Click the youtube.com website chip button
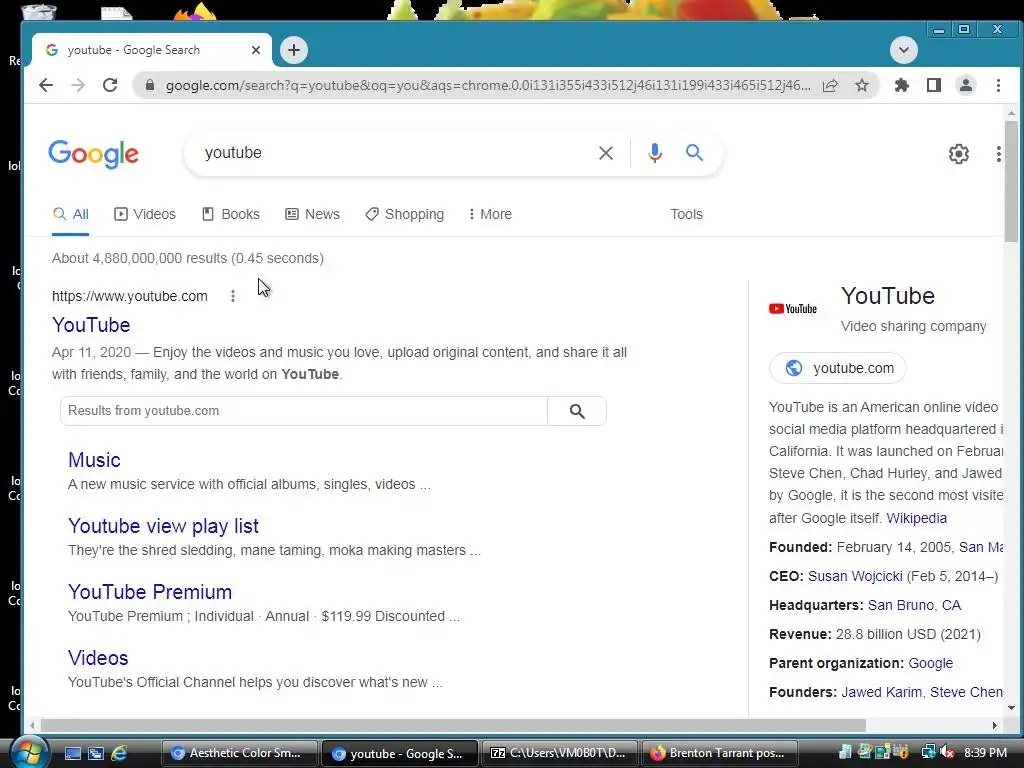 (838, 368)
